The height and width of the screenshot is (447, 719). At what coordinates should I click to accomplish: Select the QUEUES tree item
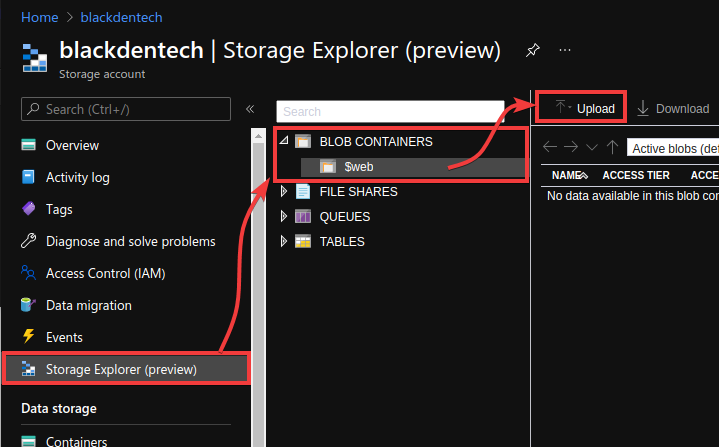[x=345, y=216]
